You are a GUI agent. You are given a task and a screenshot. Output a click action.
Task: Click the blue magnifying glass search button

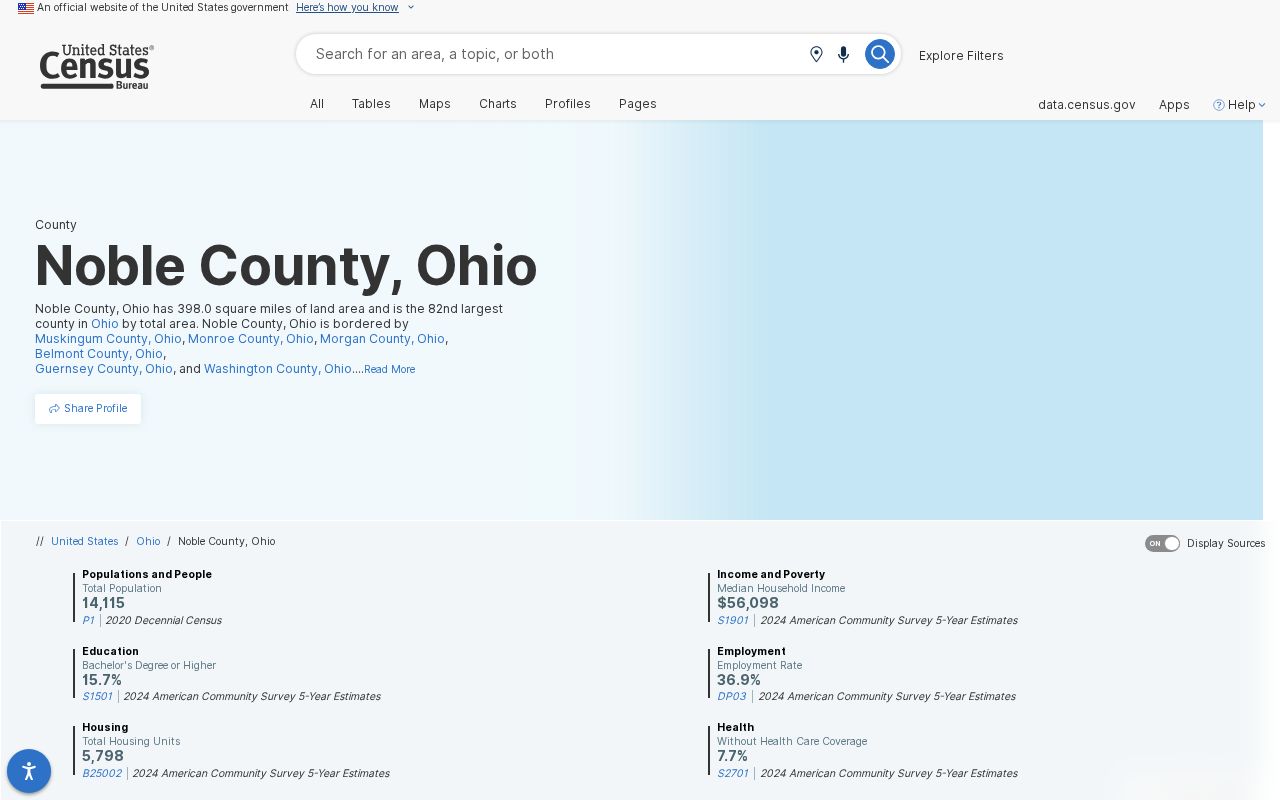pos(880,54)
